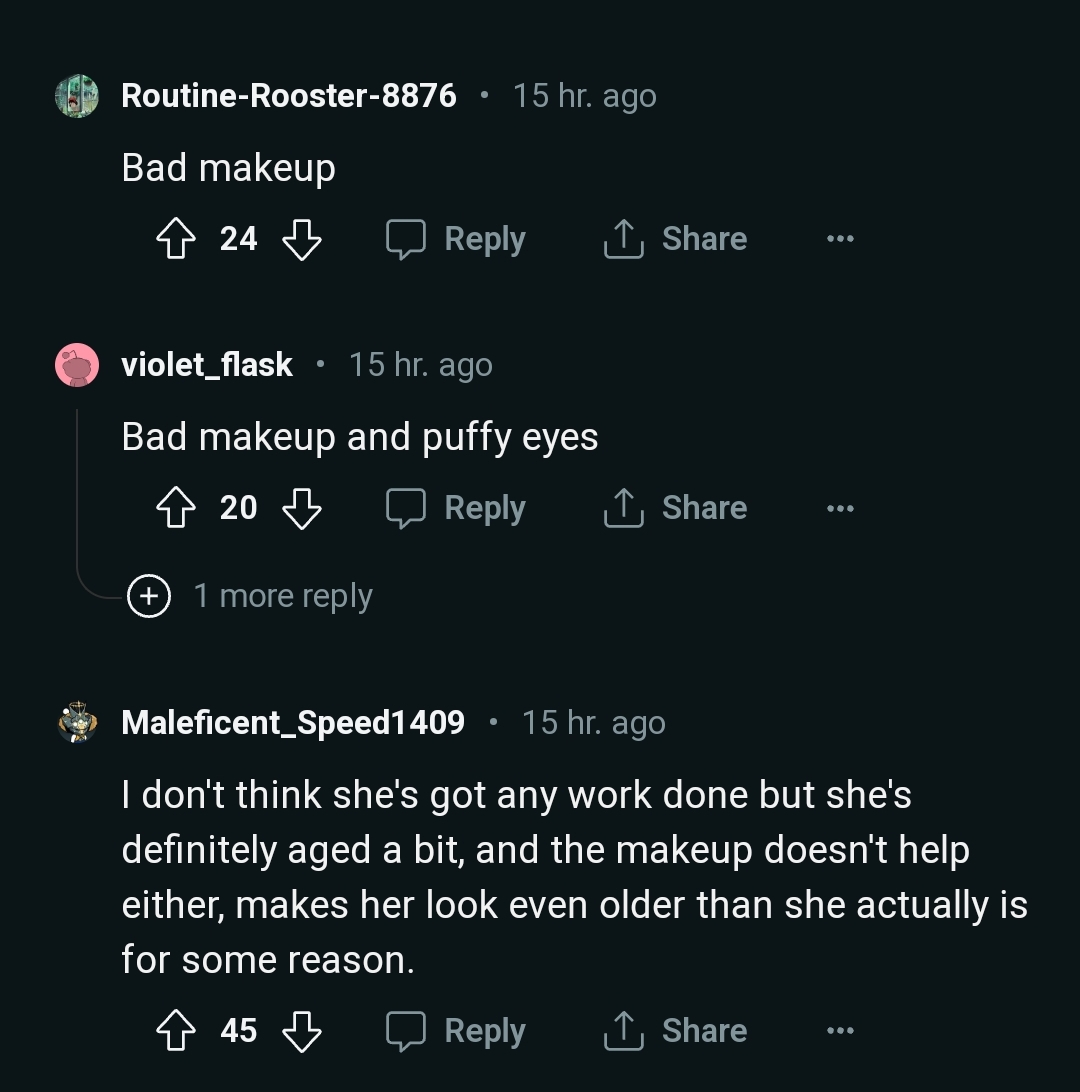Upvote Maleficent_Speed1409's comment
Image resolution: width=1080 pixels, height=1092 pixels.
(x=177, y=1031)
